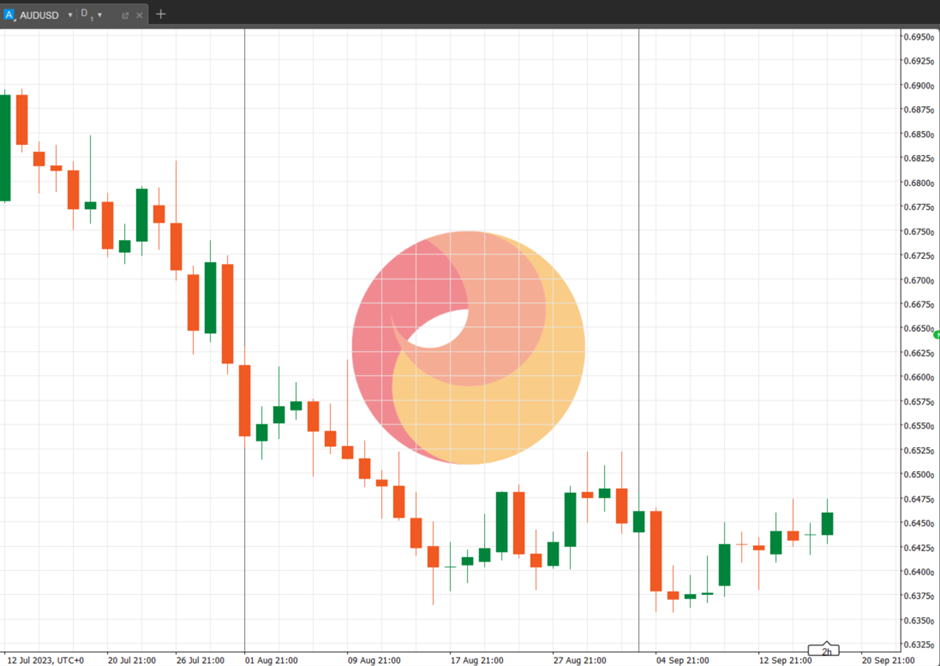Detach the AUDUSD chart into a separate window
The height and width of the screenshot is (666, 940).
125,16
